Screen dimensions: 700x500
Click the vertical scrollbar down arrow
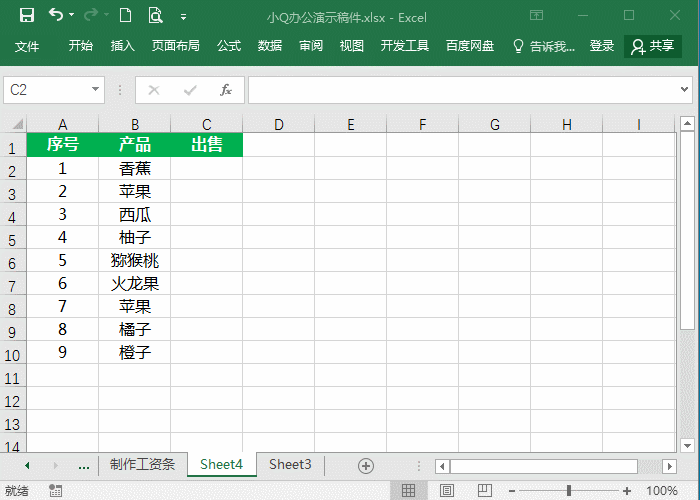click(x=687, y=445)
